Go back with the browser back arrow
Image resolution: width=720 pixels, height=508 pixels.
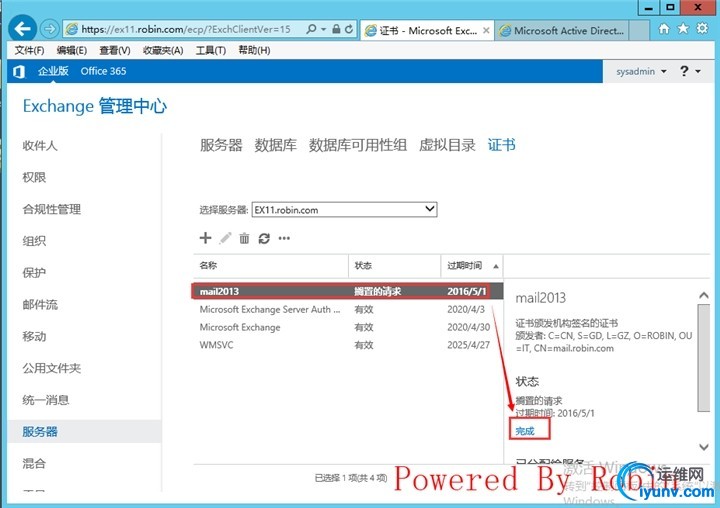point(22,29)
